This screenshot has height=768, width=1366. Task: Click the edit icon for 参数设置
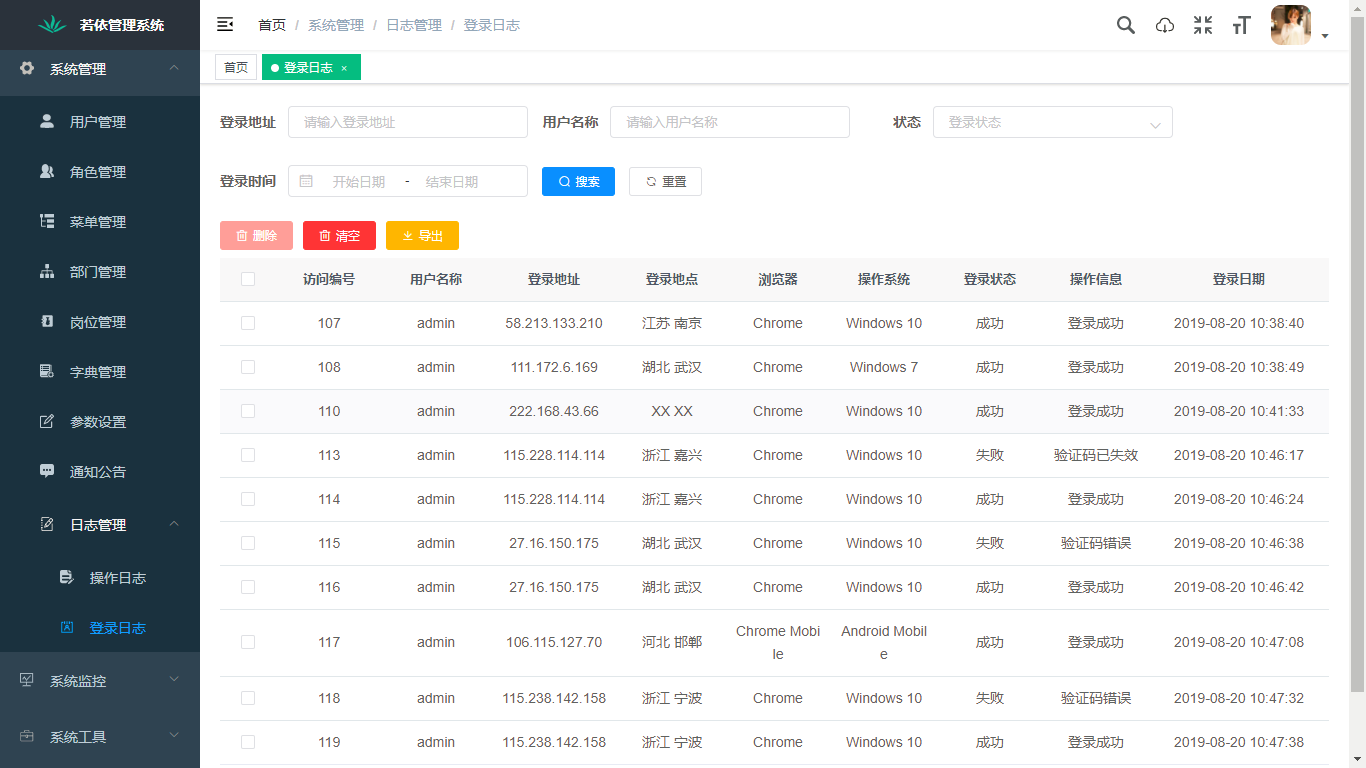coord(47,421)
